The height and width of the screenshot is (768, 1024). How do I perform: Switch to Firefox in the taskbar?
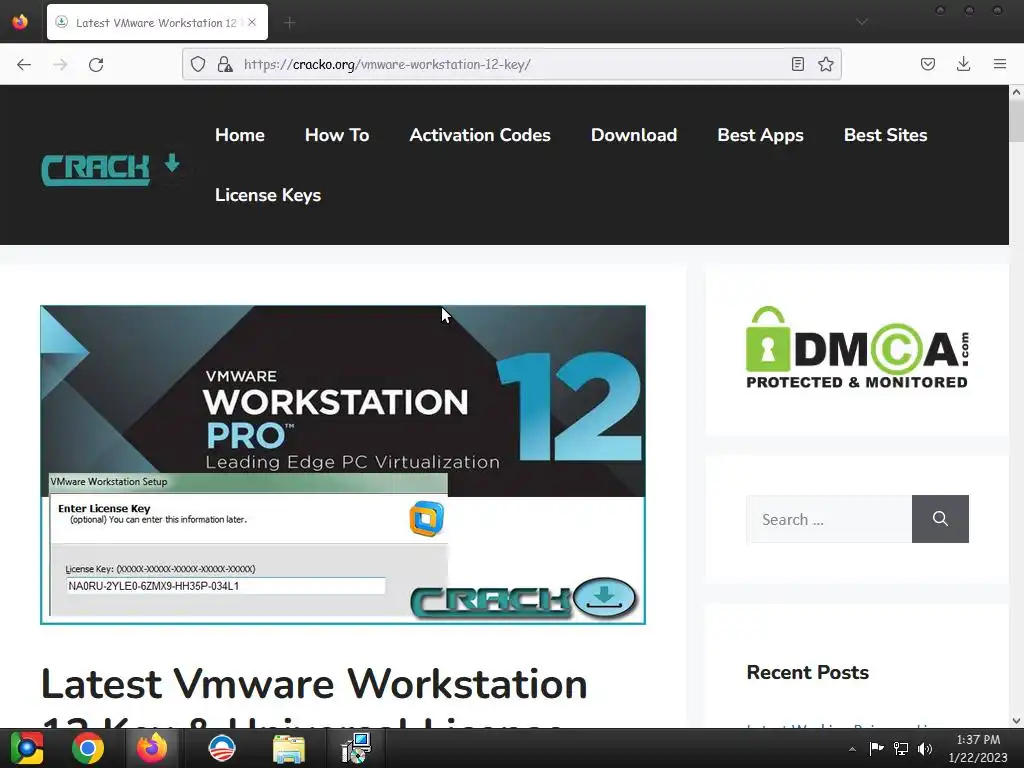(152, 748)
